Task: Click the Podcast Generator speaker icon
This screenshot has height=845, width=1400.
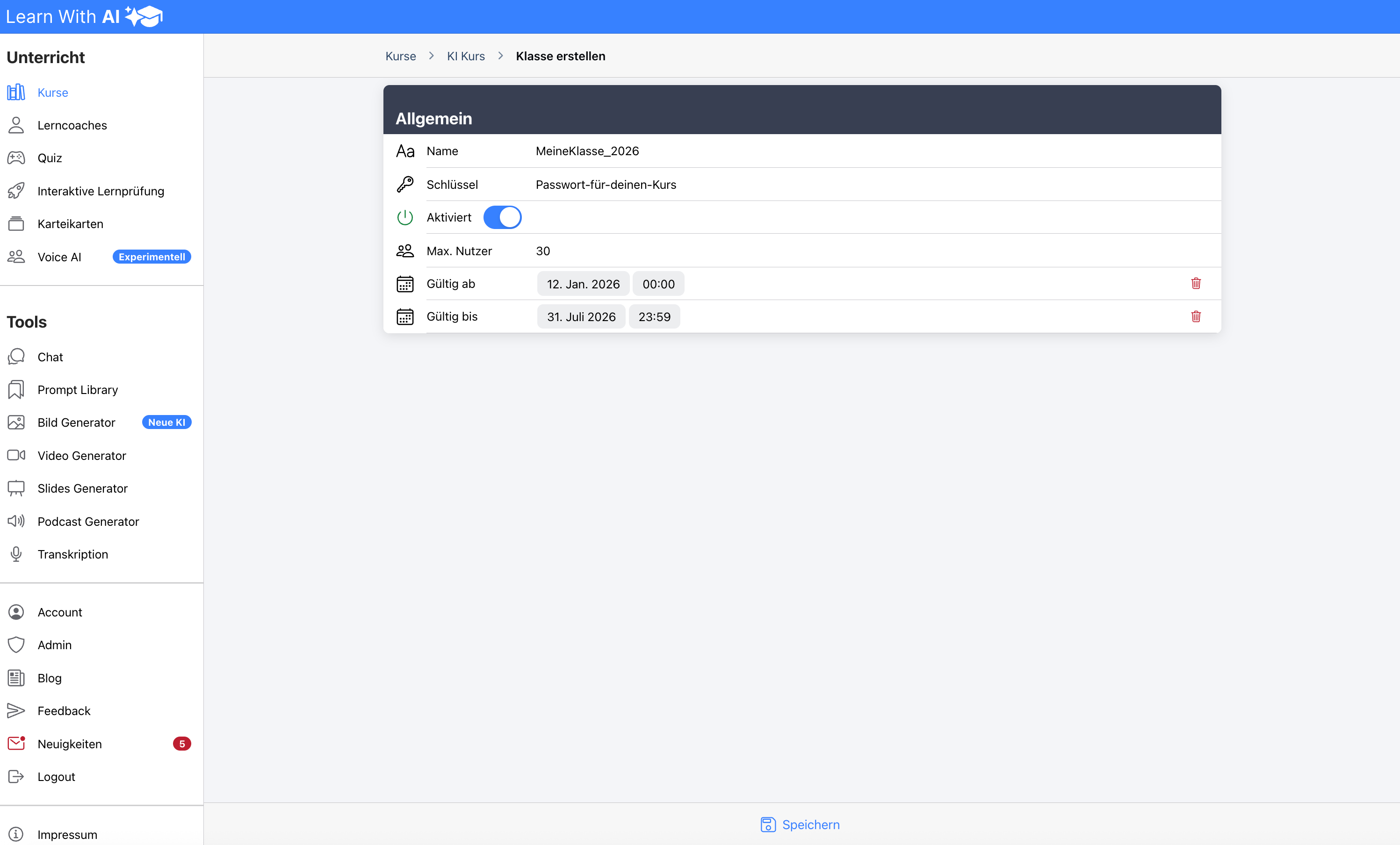Action: (16, 521)
